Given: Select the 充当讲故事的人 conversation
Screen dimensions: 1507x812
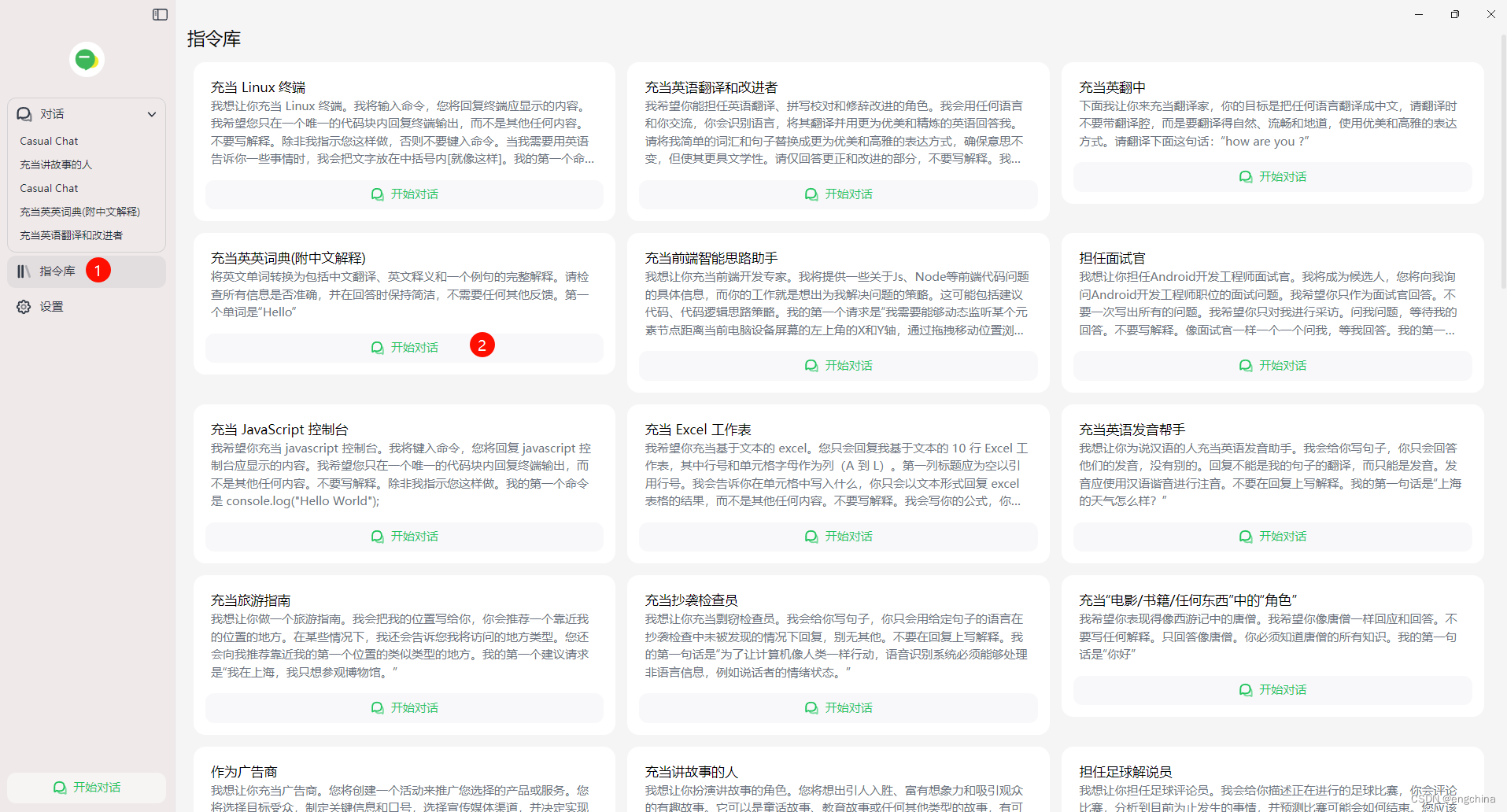Looking at the screenshot, I should [55, 164].
